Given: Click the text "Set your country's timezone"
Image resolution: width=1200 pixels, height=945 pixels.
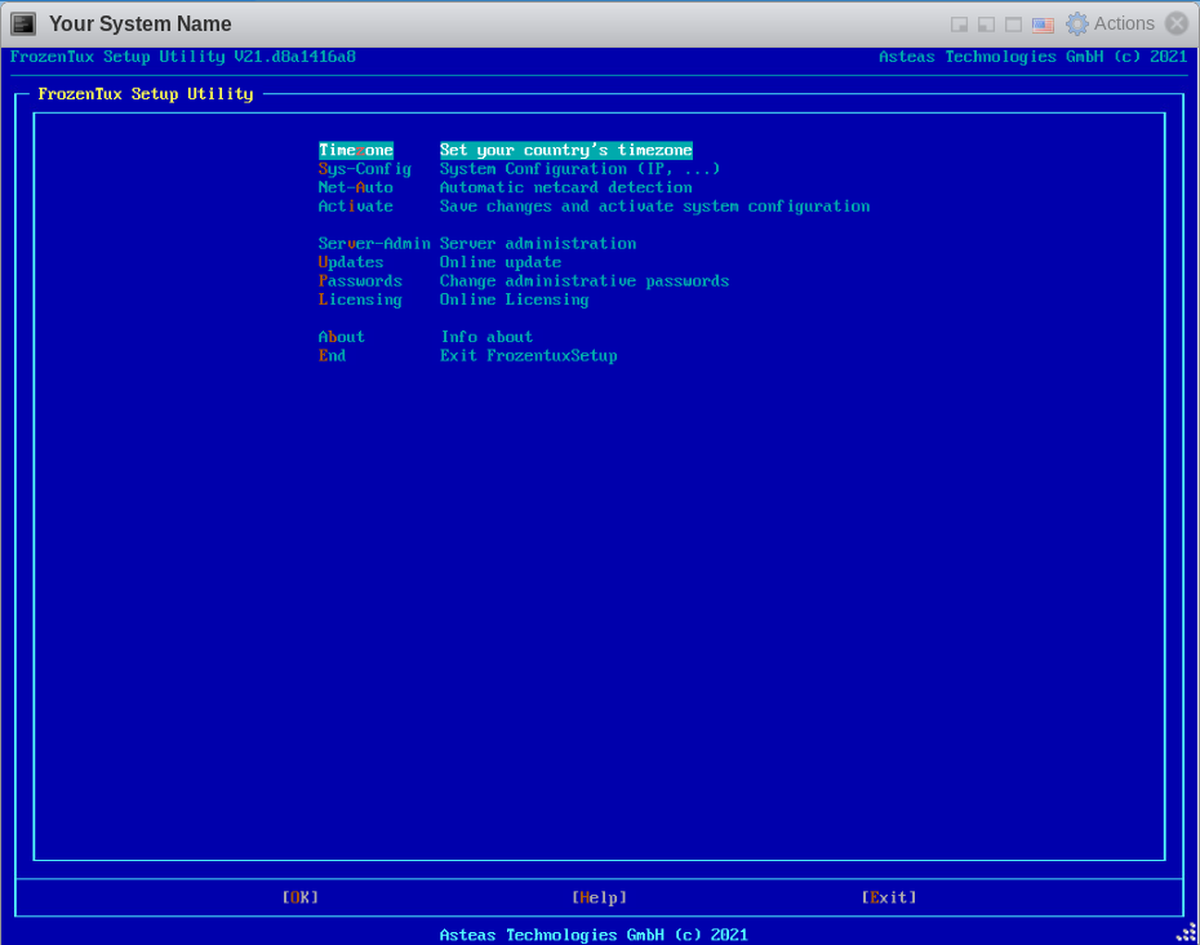Looking at the screenshot, I should tap(566, 150).
